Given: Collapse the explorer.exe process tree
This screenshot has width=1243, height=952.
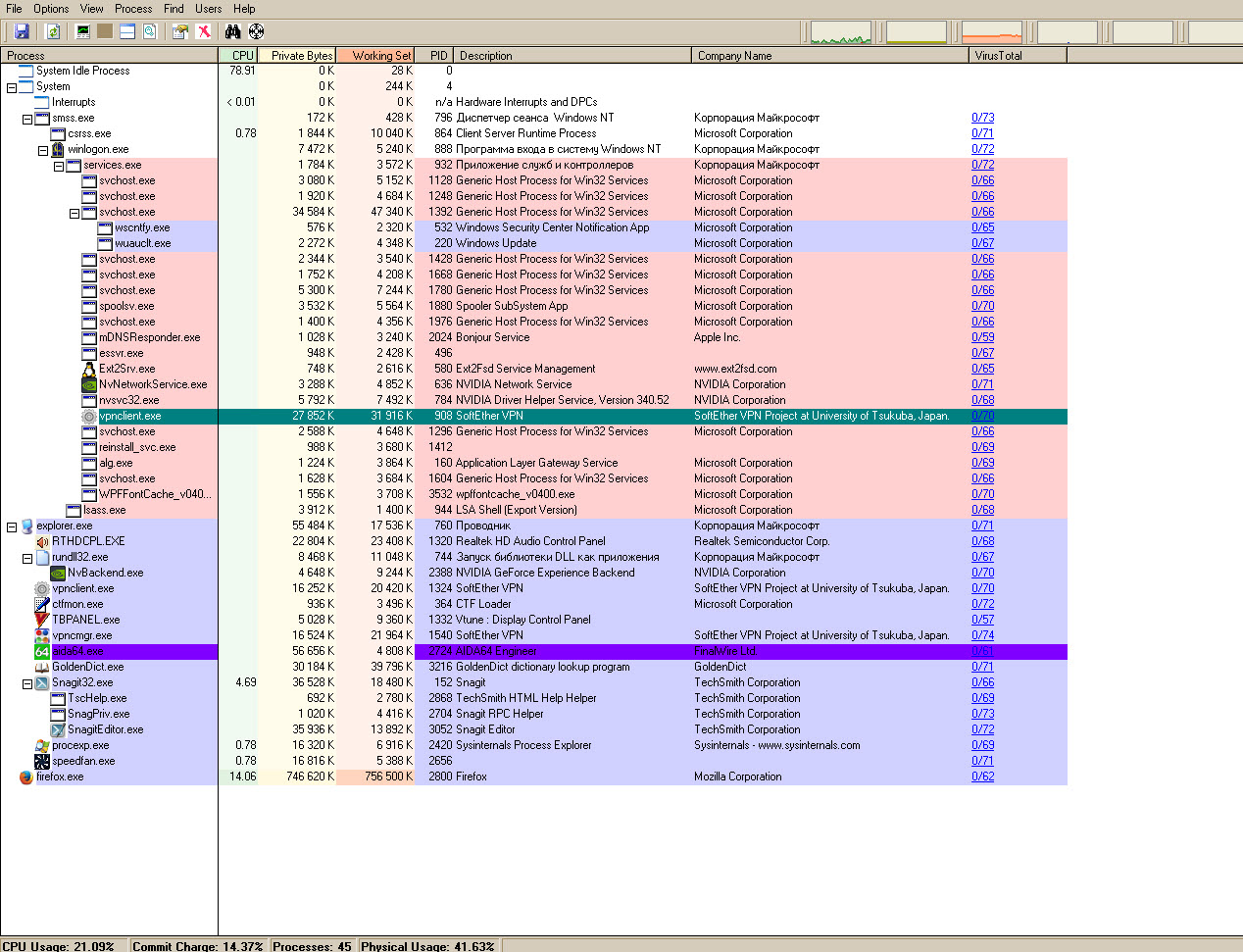Looking at the screenshot, I should pos(12,526).
